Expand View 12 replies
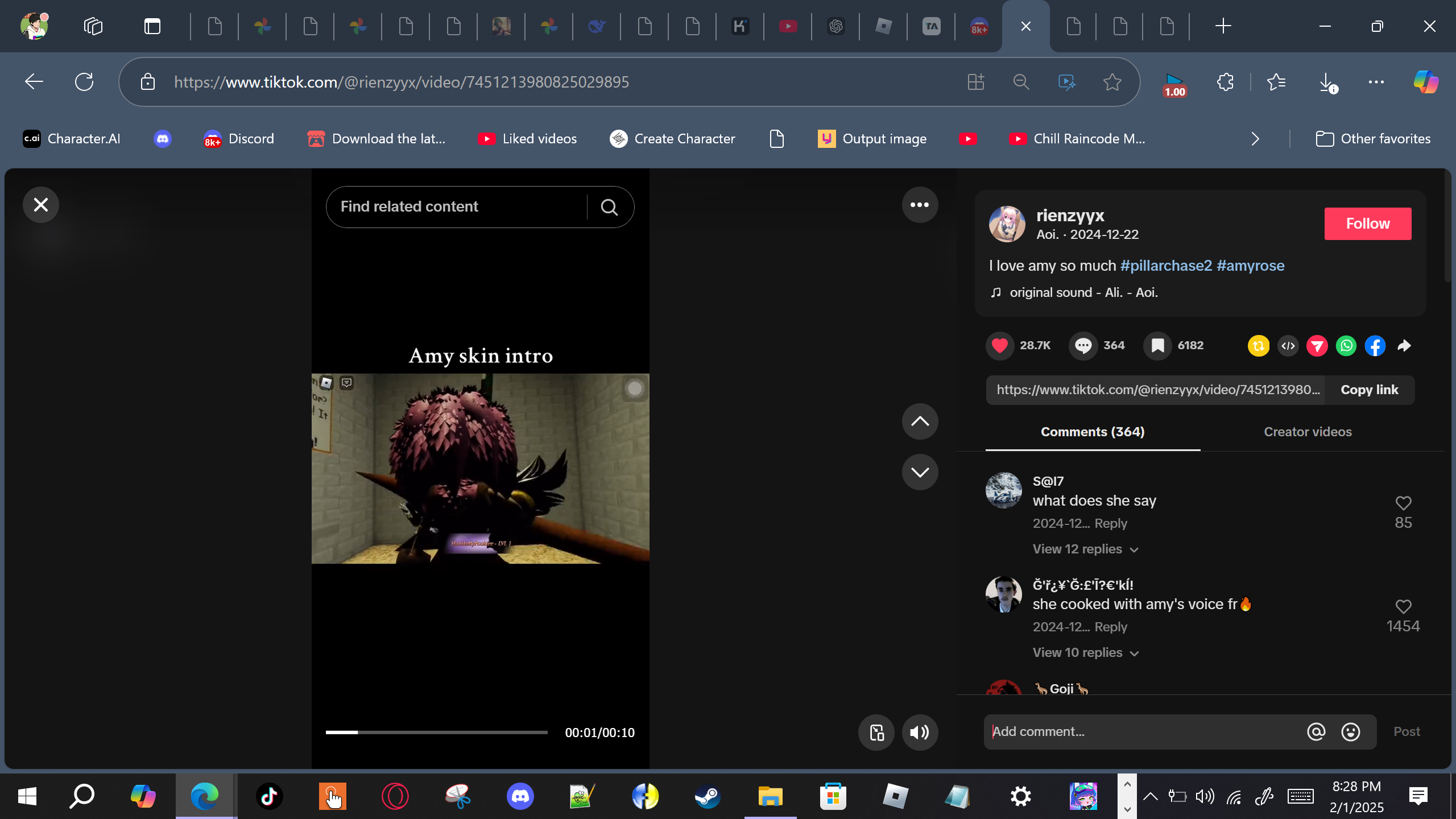Screen dimensions: 1456x819 (x=1085, y=549)
